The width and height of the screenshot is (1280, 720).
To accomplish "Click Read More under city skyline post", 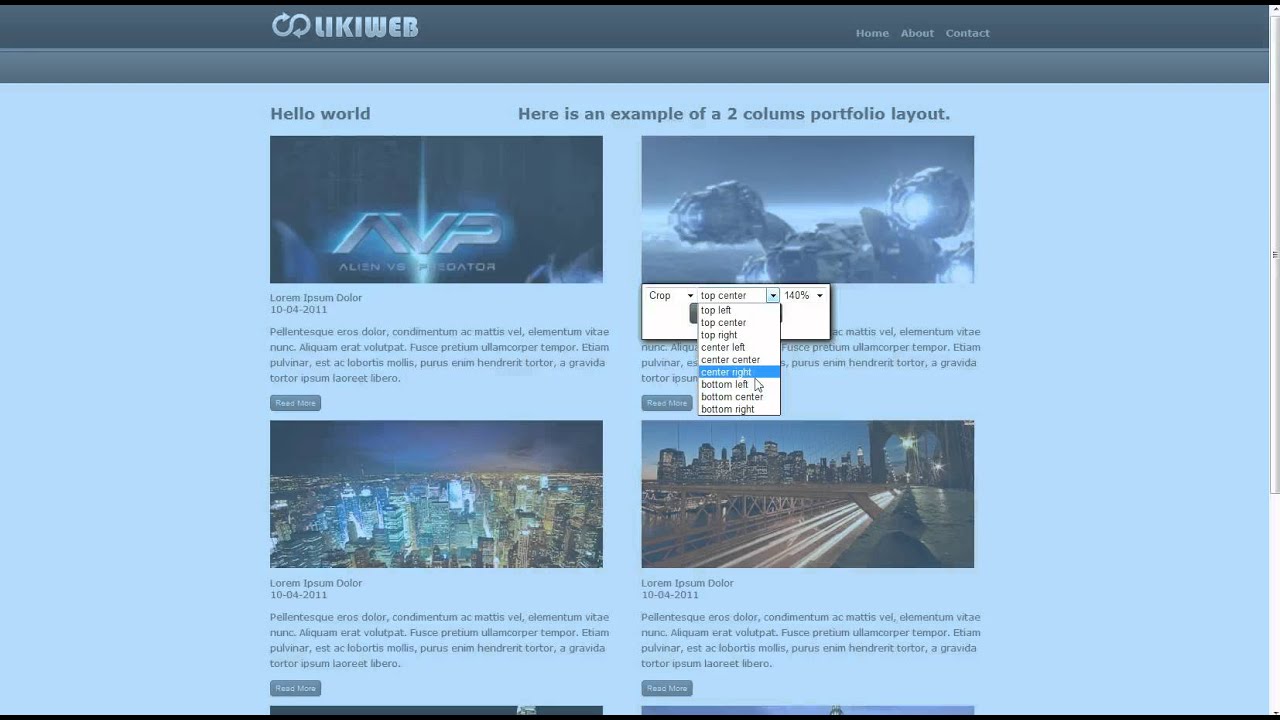I will click(295, 688).
